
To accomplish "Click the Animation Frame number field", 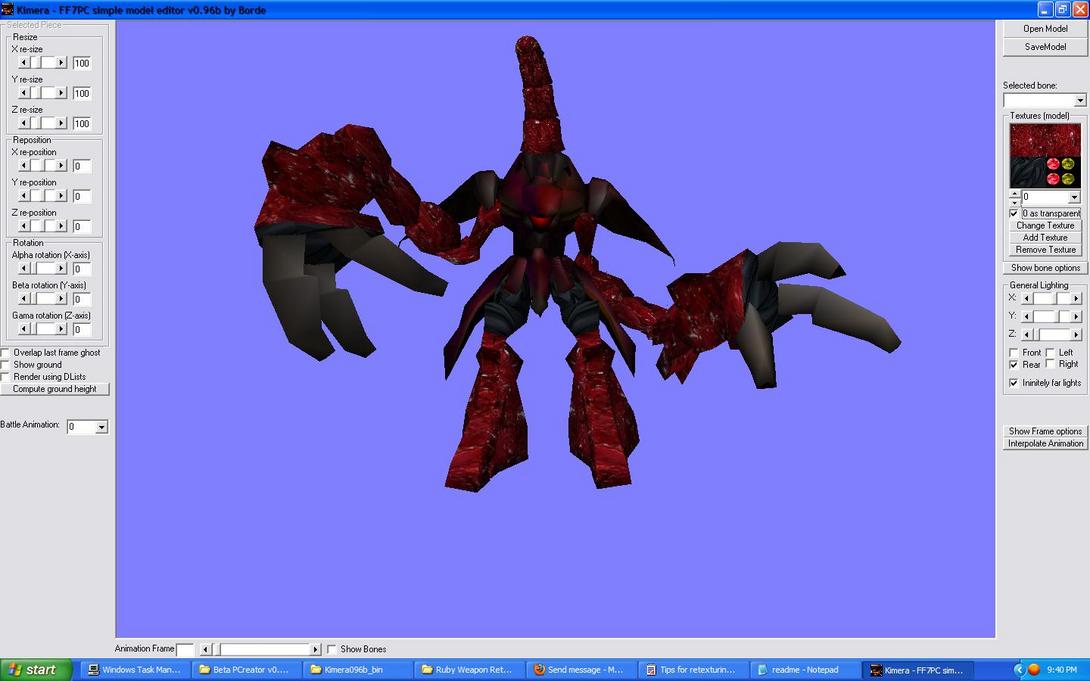I will coord(185,650).
